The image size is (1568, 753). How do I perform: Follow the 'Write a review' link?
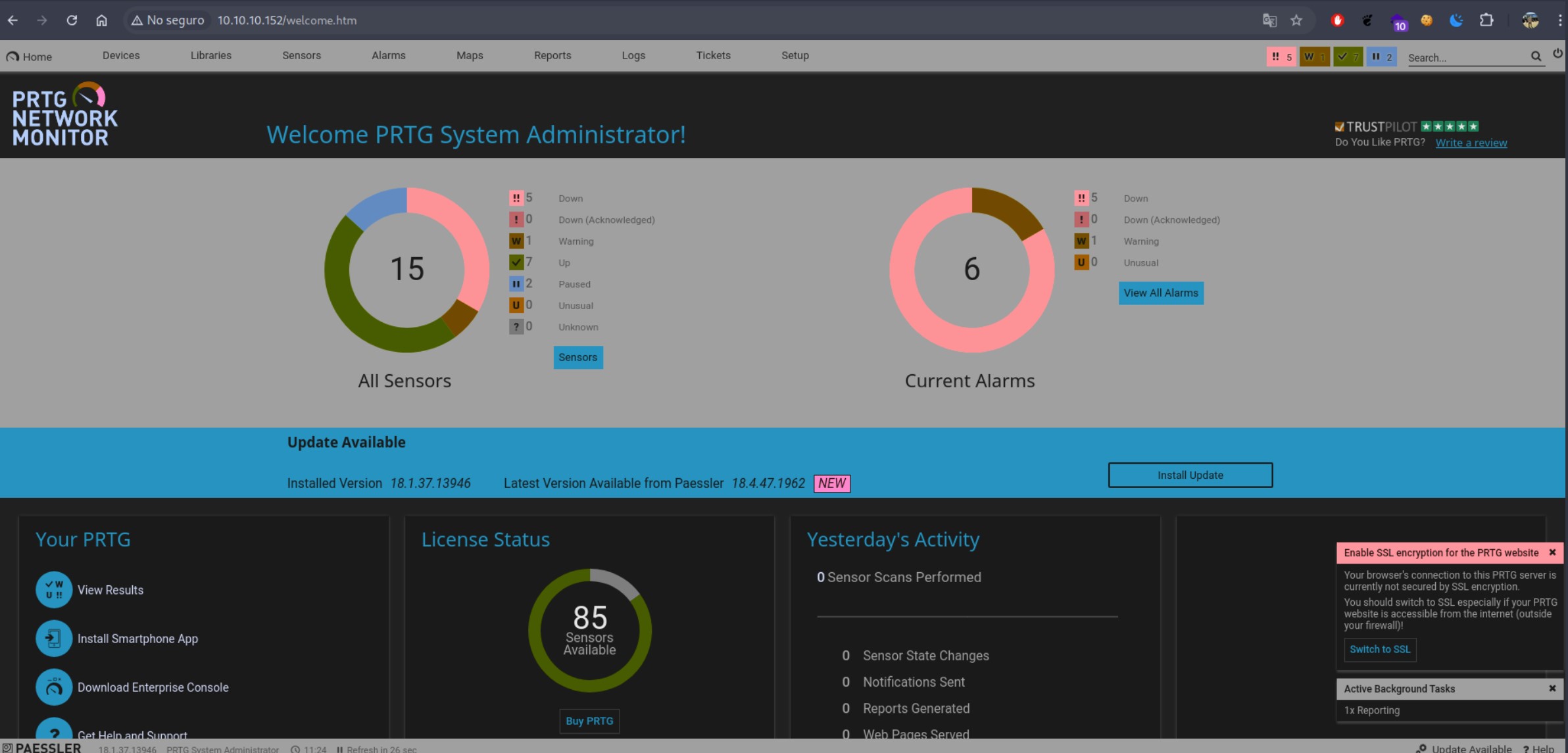(x=1471, y=143)
